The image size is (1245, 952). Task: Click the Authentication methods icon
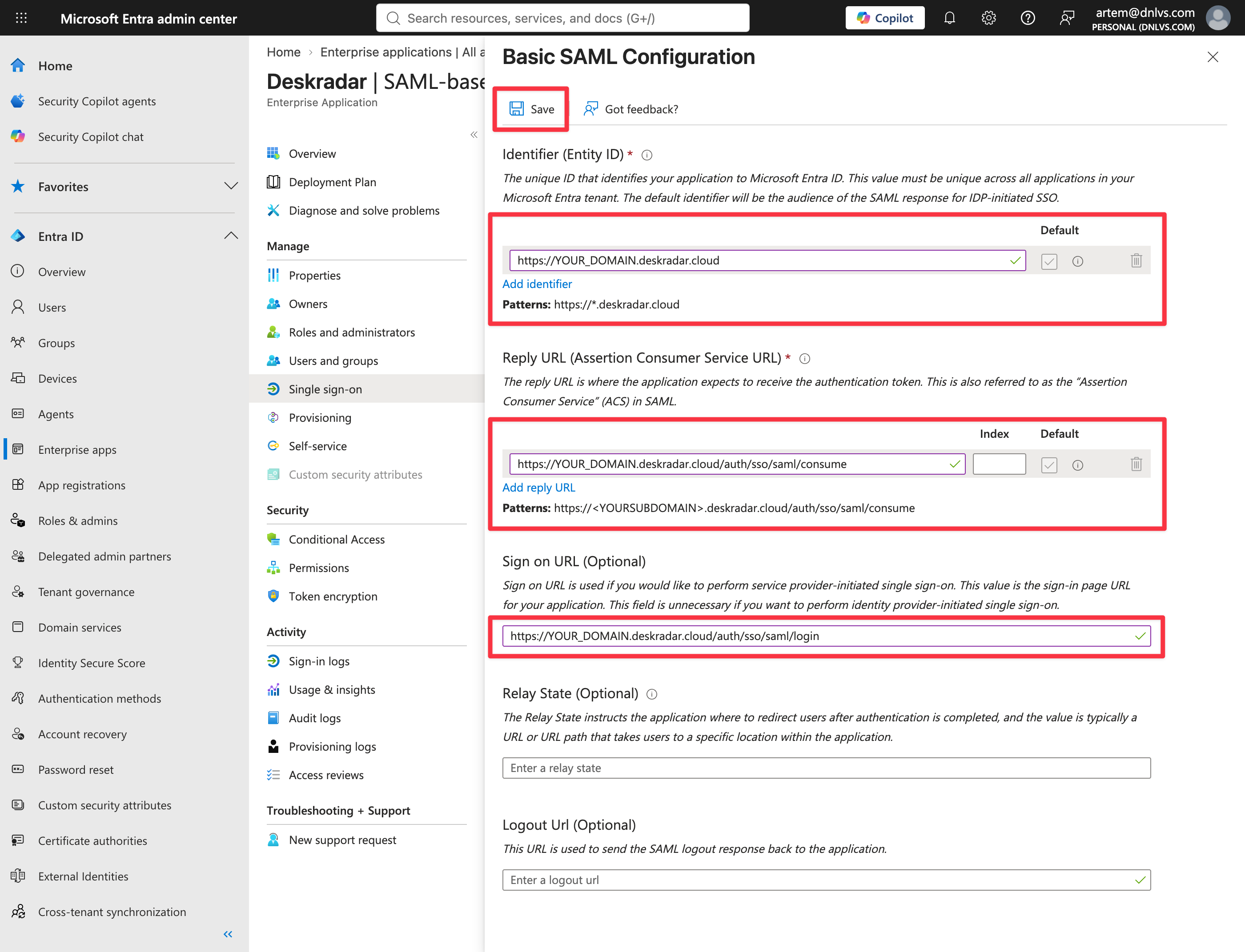pyautogui.click(x=18, y=698)
